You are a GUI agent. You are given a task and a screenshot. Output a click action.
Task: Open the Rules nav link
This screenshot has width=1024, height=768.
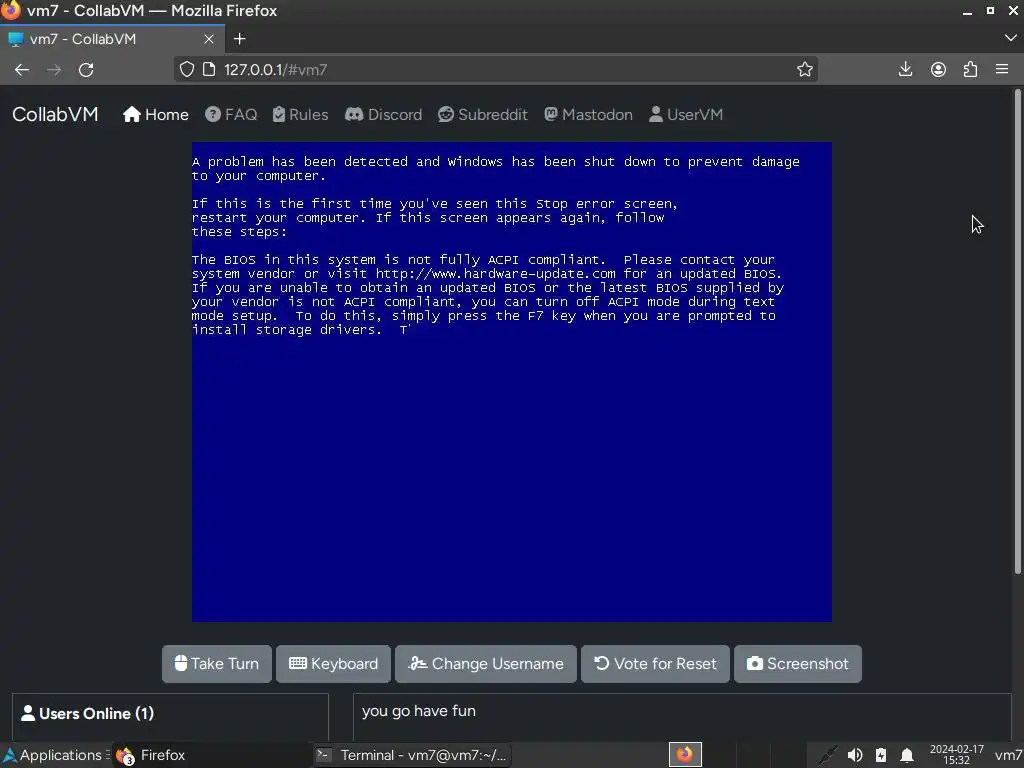[300, 114]
